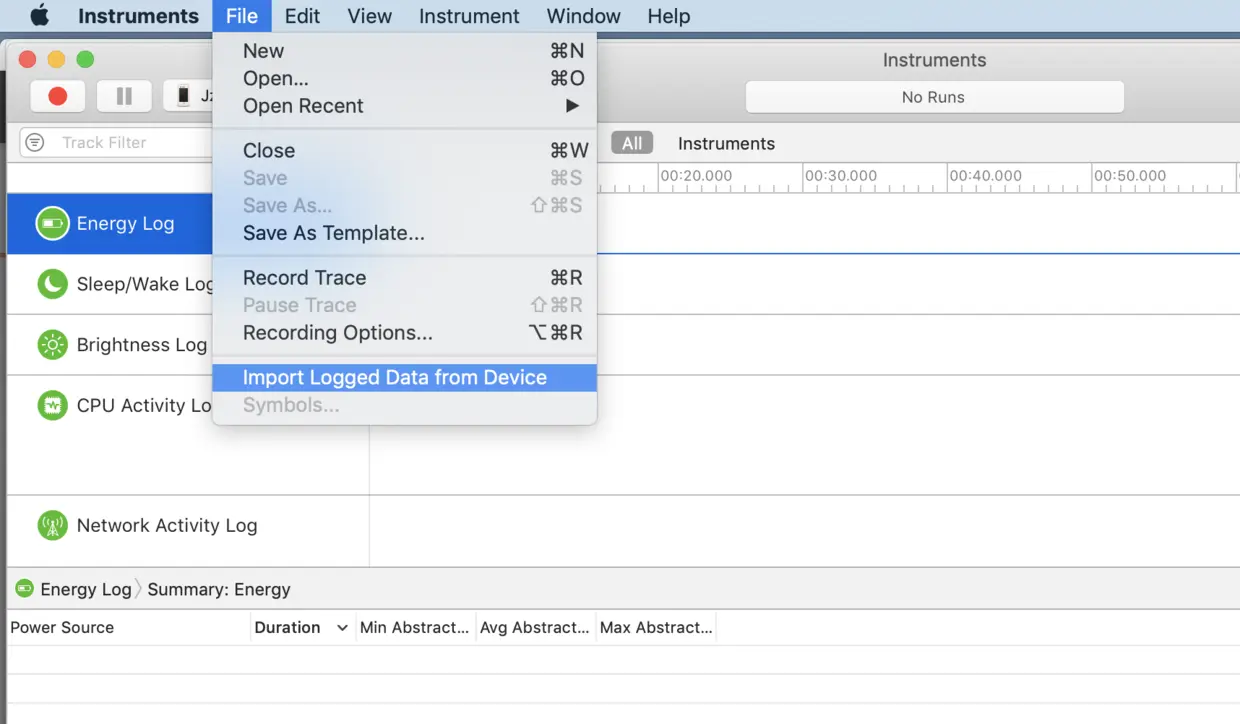Click the 00:30.000 timeline ruler mark

coord(841,176)
